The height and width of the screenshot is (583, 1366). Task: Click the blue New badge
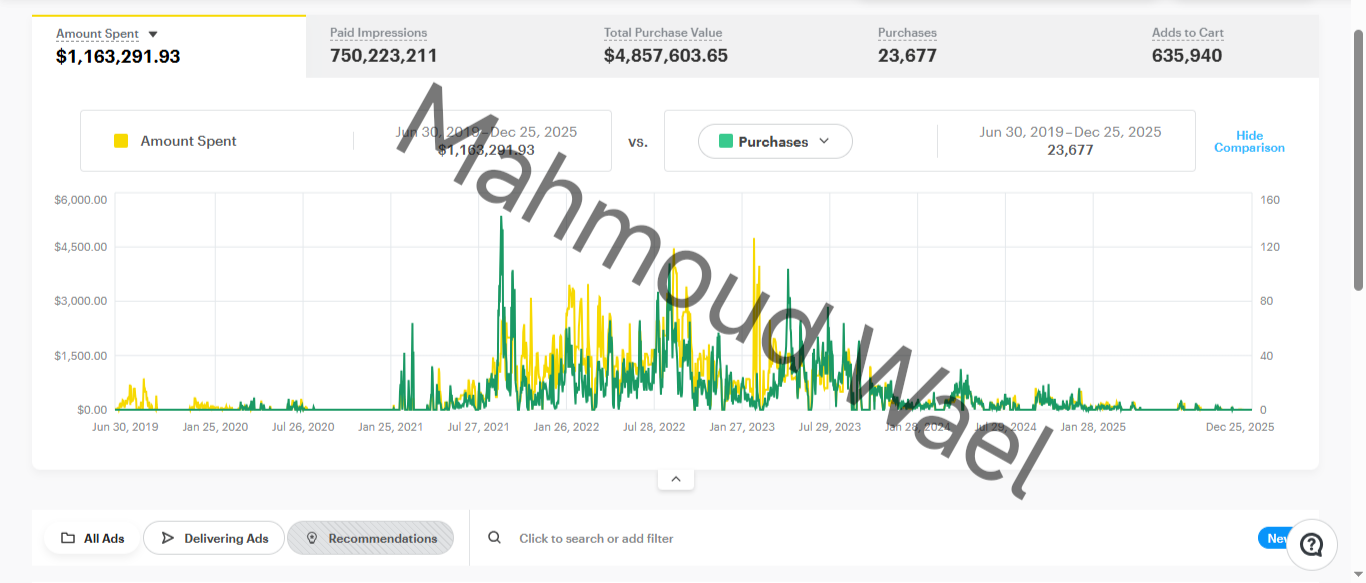click(1274, 538)
